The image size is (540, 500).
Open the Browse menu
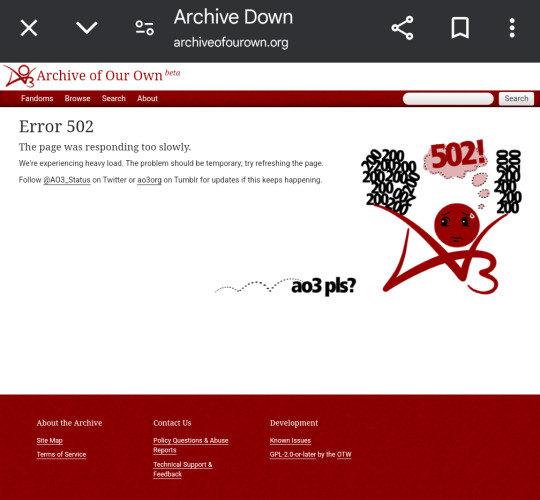click(x=77, y=98)
